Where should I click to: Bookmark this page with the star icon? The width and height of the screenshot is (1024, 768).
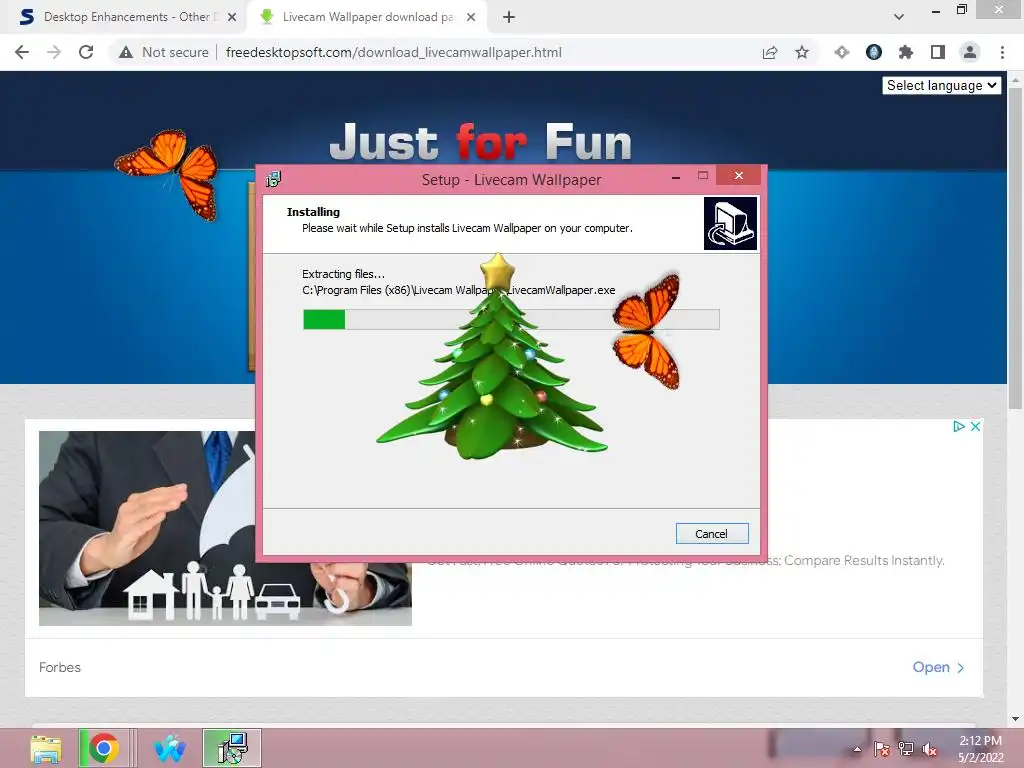click(802, 52)
